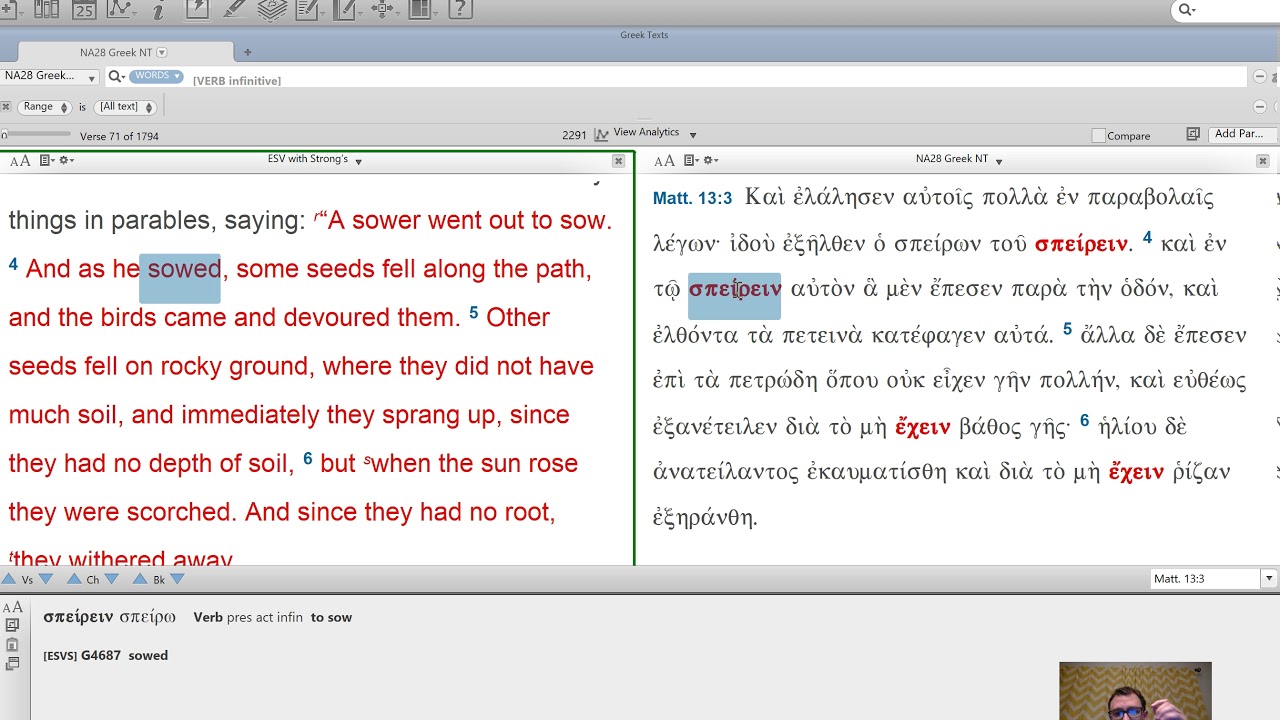Open the WORDS search mode dropdown
Viewport: 1280px width, 720px height.
click(156, 76)
